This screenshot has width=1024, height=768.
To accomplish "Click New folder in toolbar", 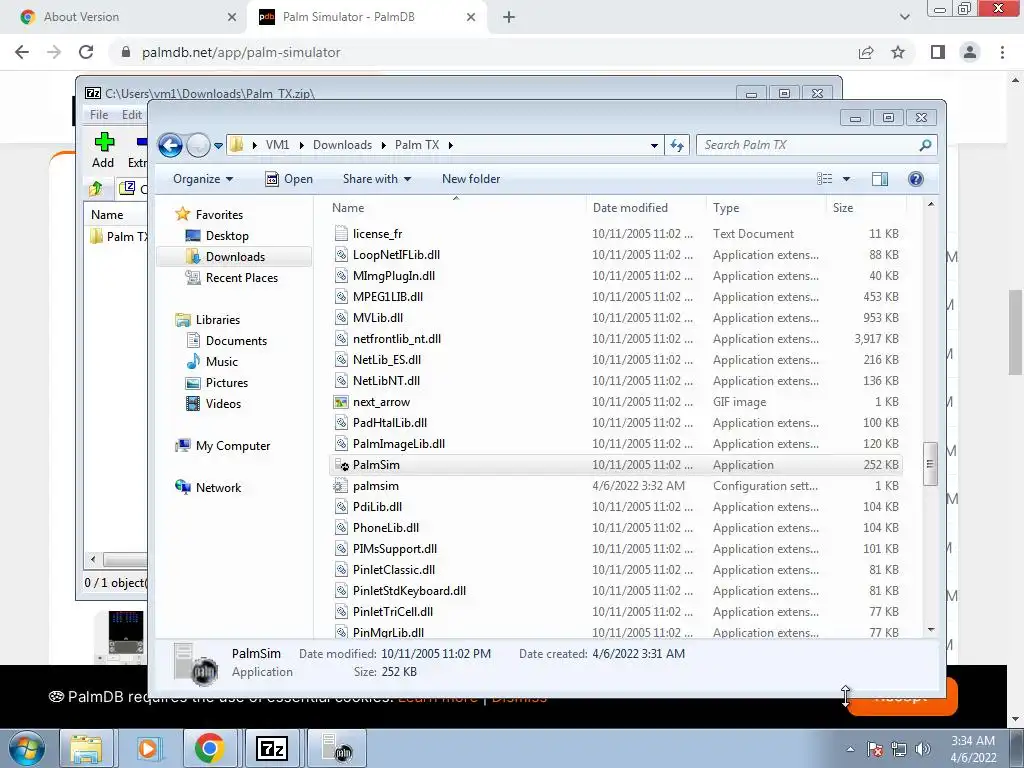I will [x=471, y=179].
